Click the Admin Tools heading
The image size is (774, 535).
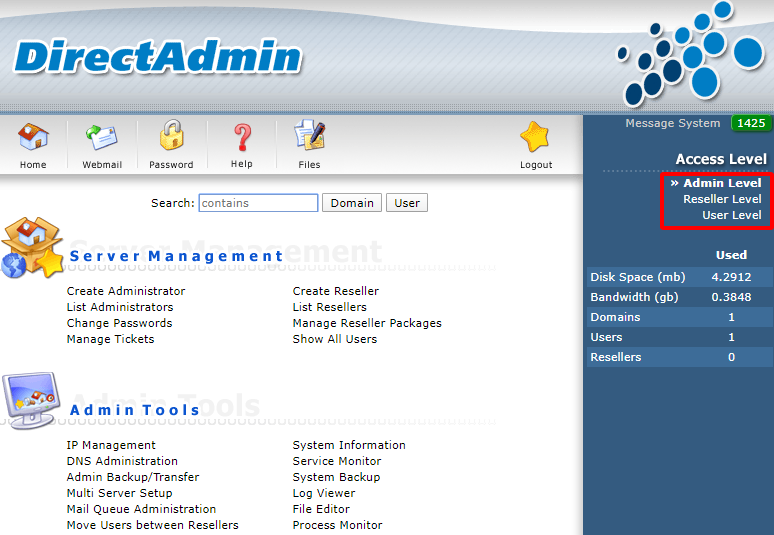click(x=135, y=410)
